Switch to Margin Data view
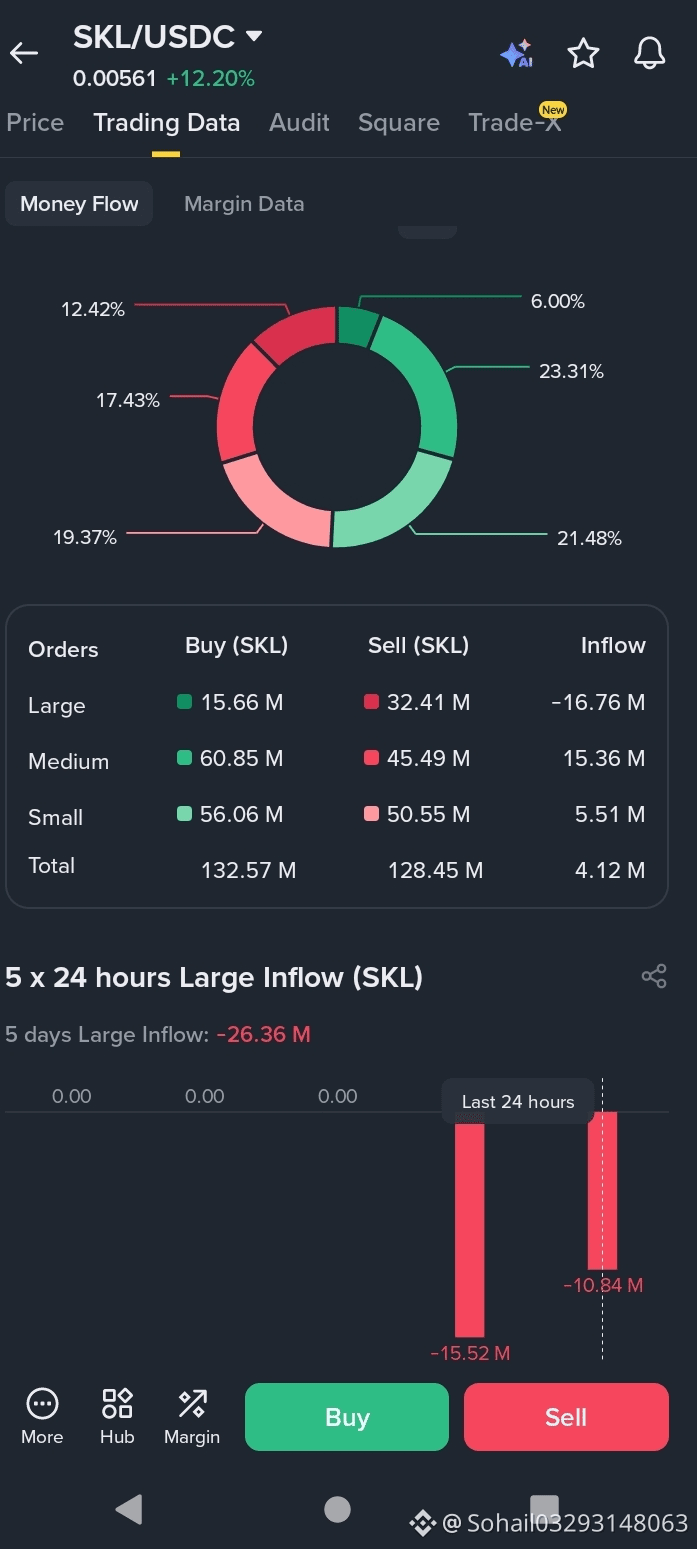The width and height of the screenshot is (697, 1549). point(244,204)
